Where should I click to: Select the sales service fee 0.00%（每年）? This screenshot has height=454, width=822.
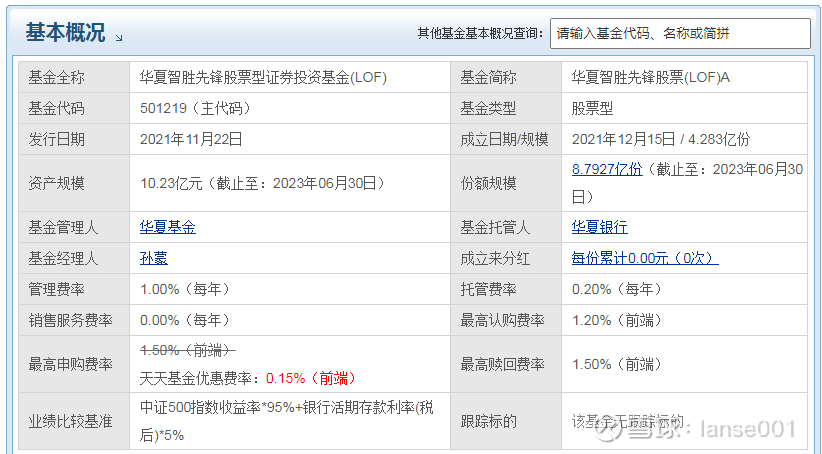click(185, 320)
